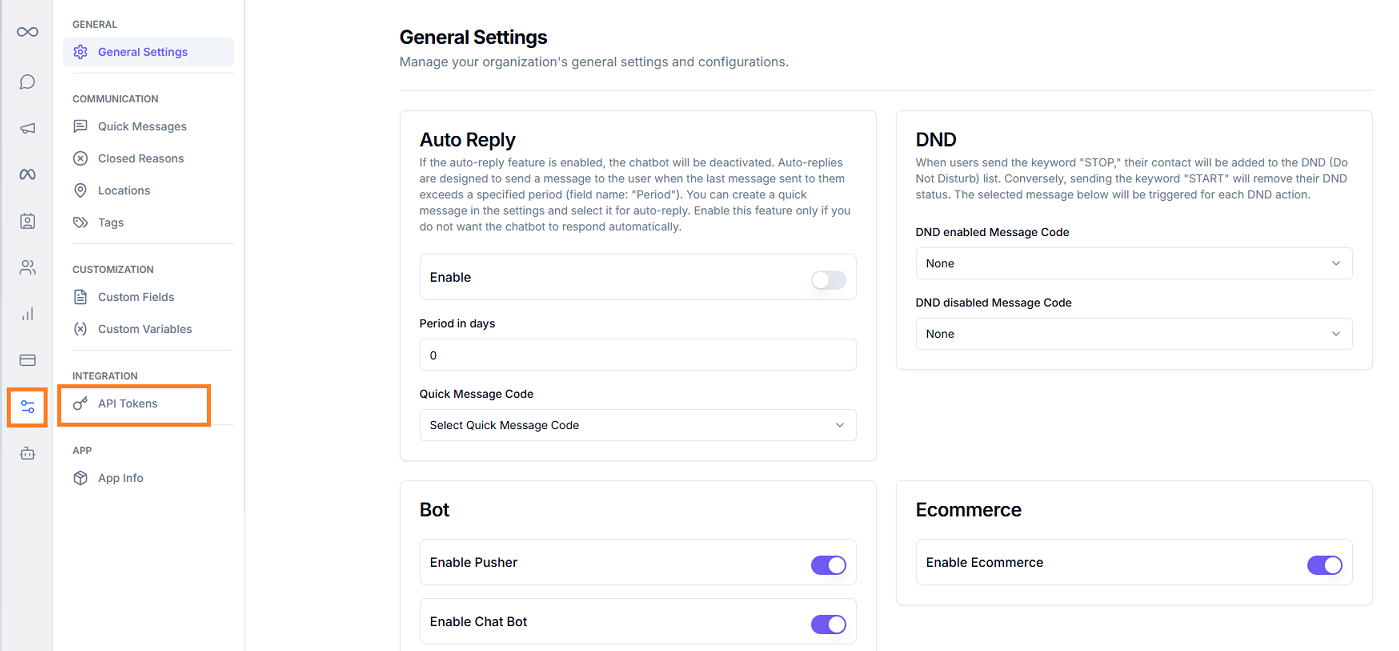This screenshot has width=1399, height=651.
Task: Toggle the Auto Reply Enable switch
Action: pyautogui.click(x=828, y=280)
